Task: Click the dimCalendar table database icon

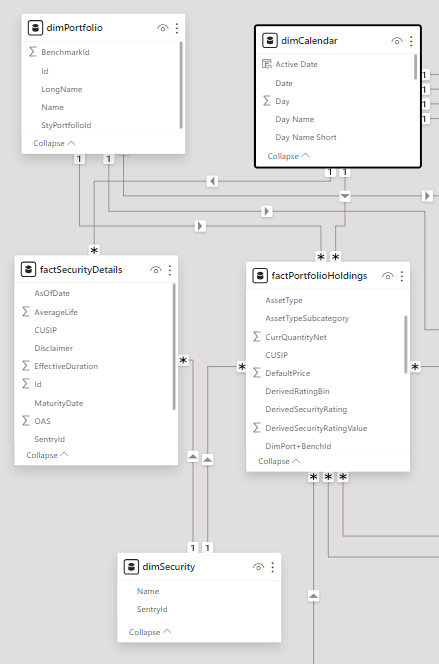Action: 270,41
